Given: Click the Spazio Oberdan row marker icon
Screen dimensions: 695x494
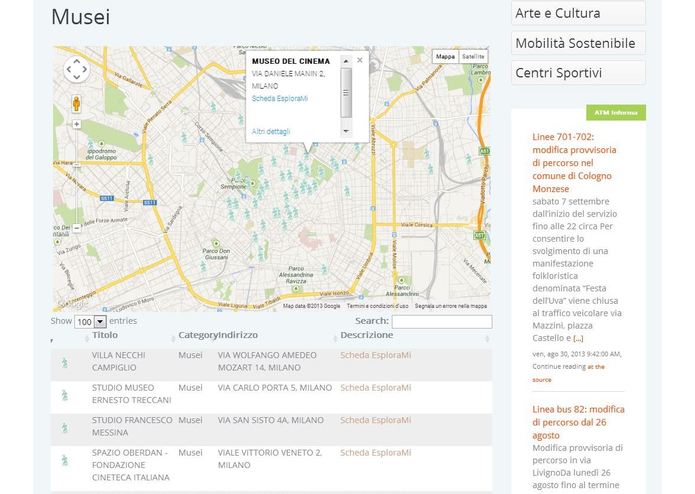Looking at the screenshot, I should (x=65, y=460).
